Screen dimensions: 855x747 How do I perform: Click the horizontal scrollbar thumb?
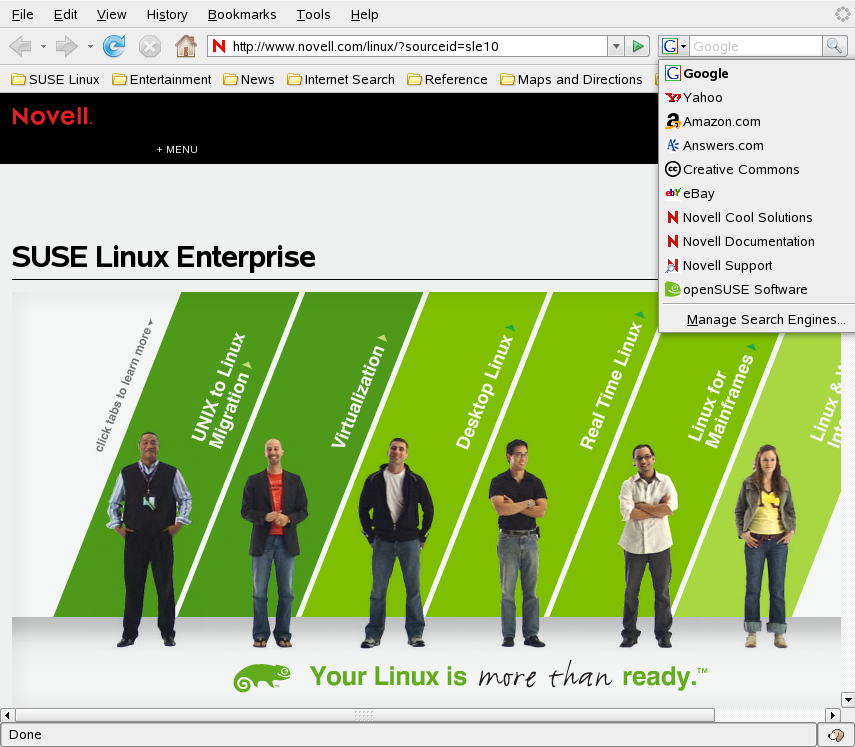365,715
